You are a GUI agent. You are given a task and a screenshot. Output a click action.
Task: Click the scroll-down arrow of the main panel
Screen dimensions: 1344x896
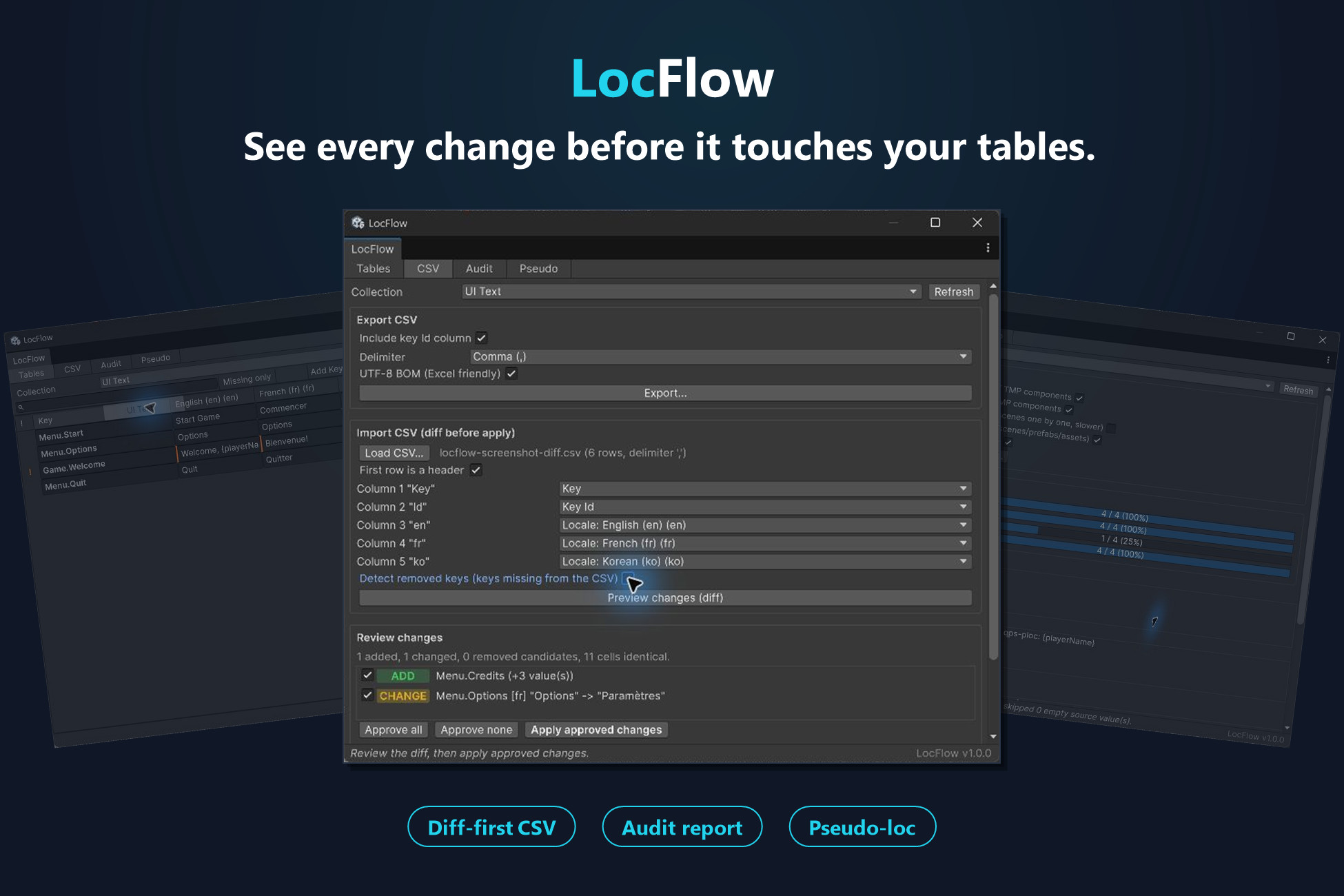coord(993,736)
